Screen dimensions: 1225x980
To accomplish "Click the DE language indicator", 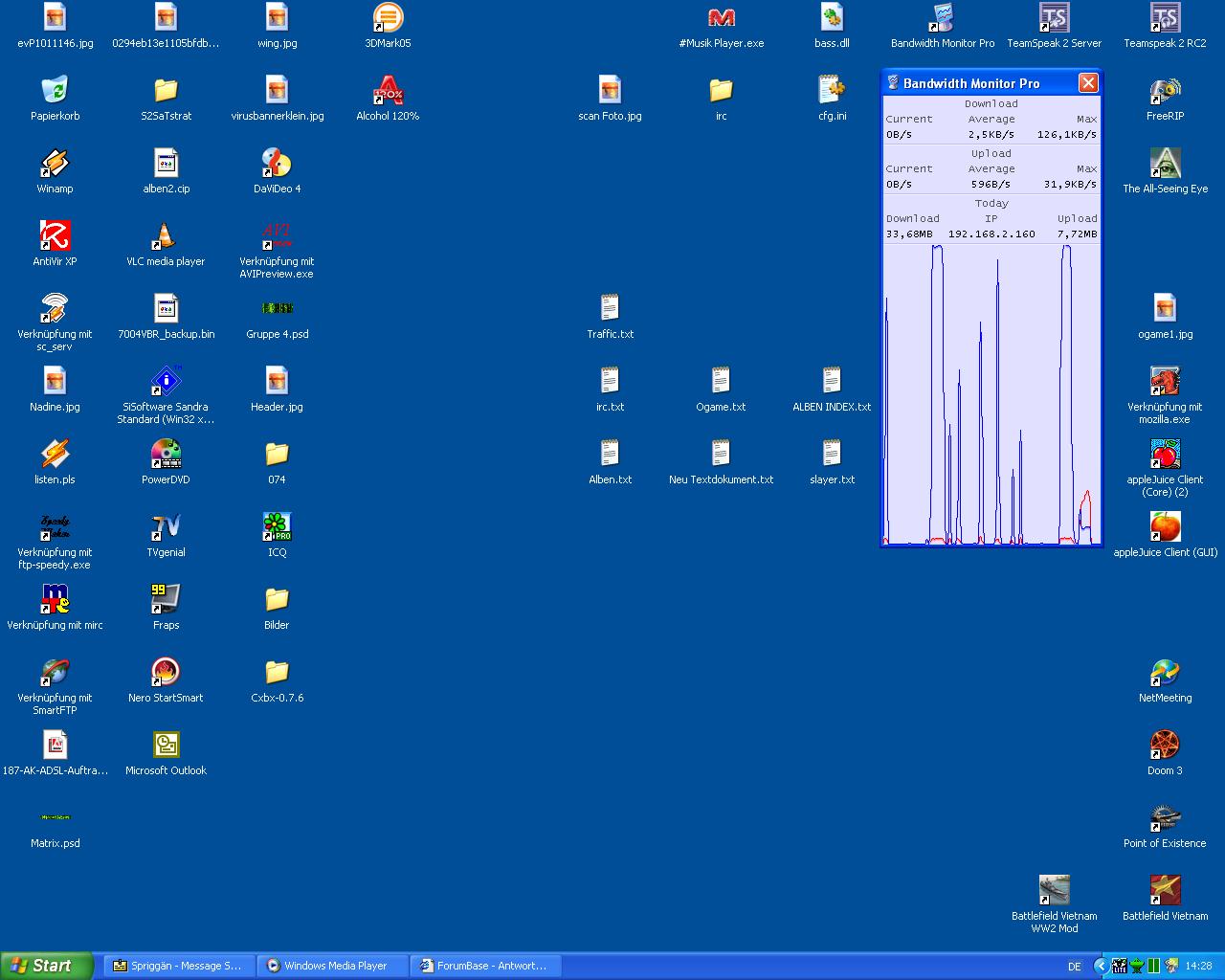I will [1075, 967].
